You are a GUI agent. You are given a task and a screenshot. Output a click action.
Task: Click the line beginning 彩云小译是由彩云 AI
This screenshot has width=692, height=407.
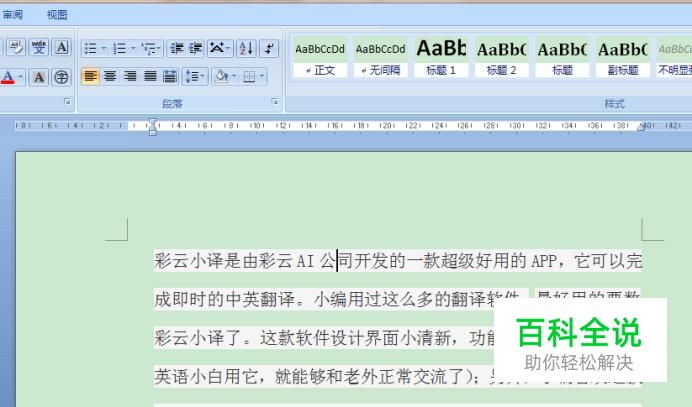coord(398,261)
